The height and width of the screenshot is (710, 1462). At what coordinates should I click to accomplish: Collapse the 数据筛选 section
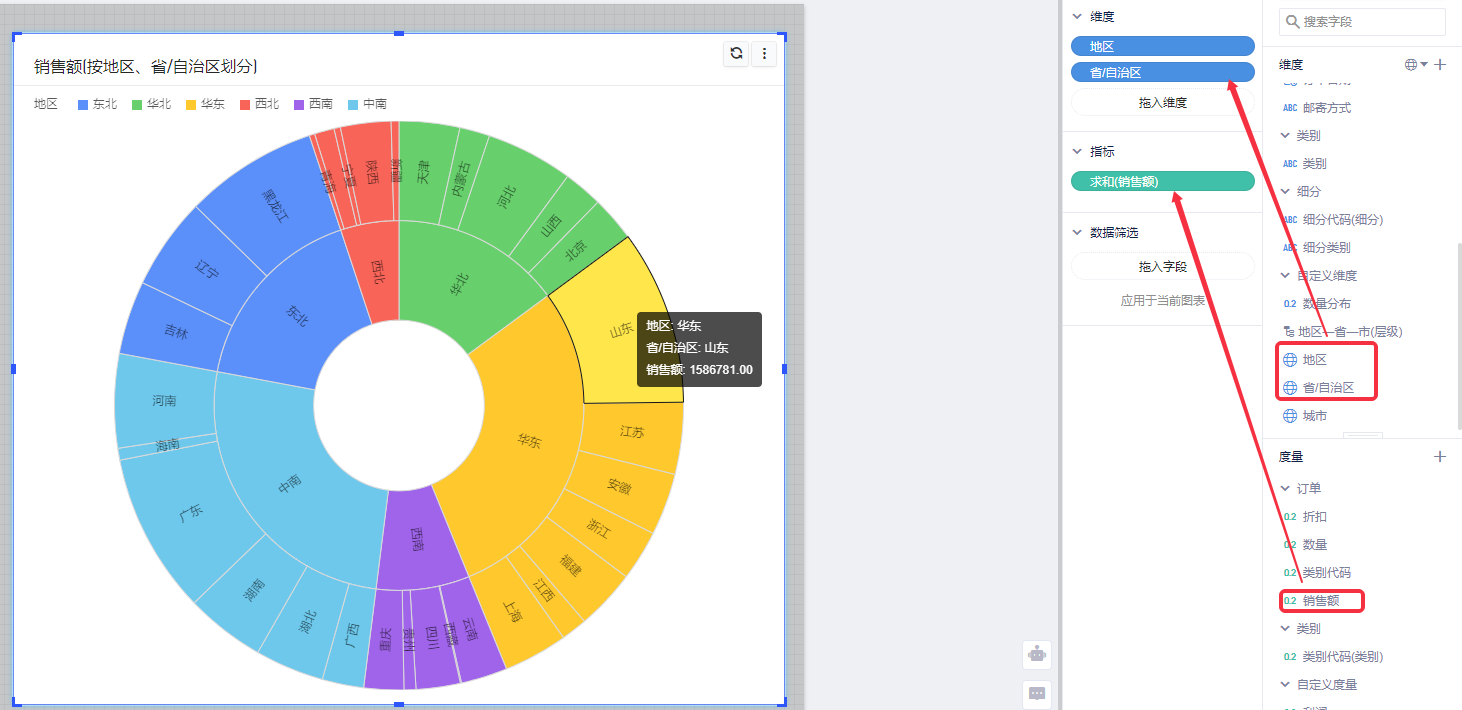[1077, 233]
